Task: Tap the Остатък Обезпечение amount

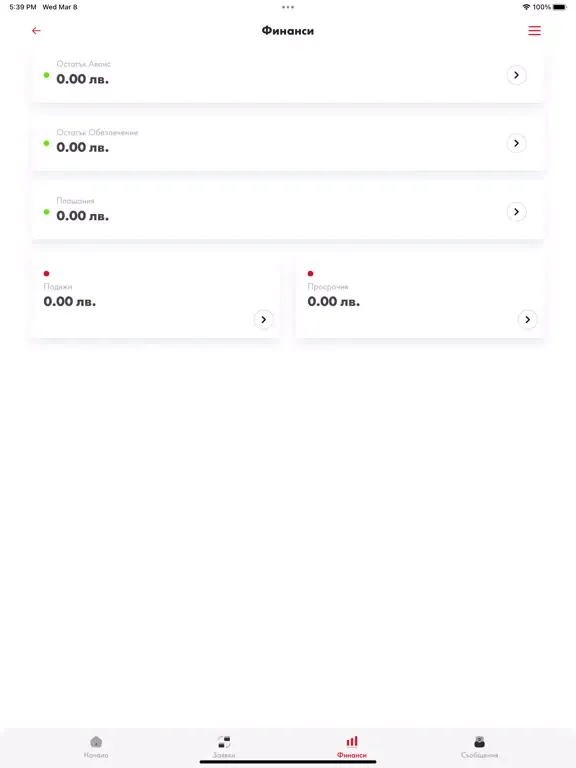Action: coord(82,147)
